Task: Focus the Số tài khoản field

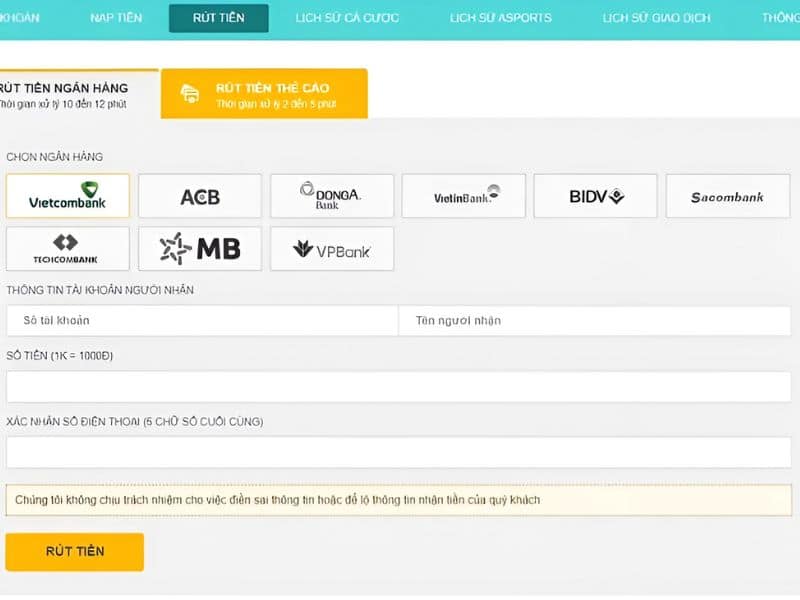Action: pos(202,320)
